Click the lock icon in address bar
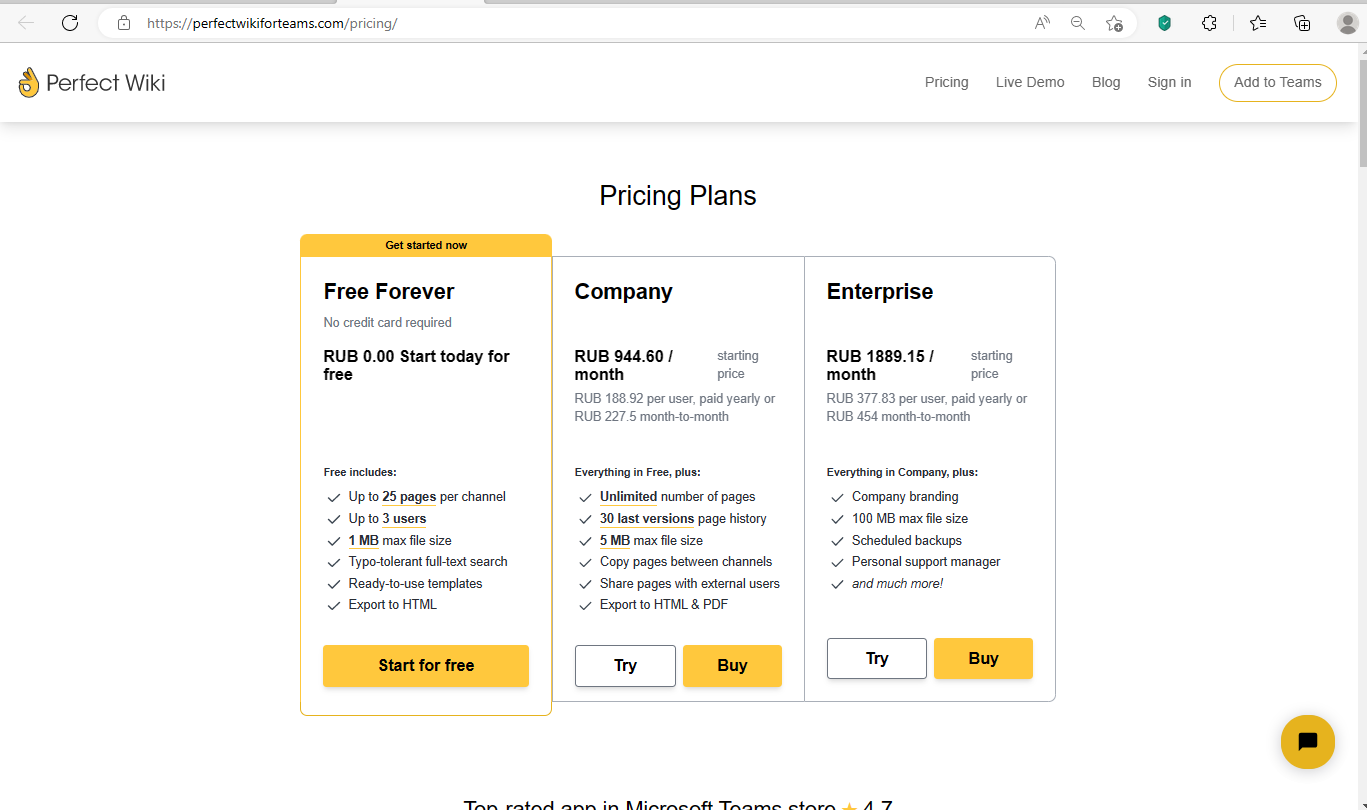The image size is (1367, 810). tap(124, 23)
